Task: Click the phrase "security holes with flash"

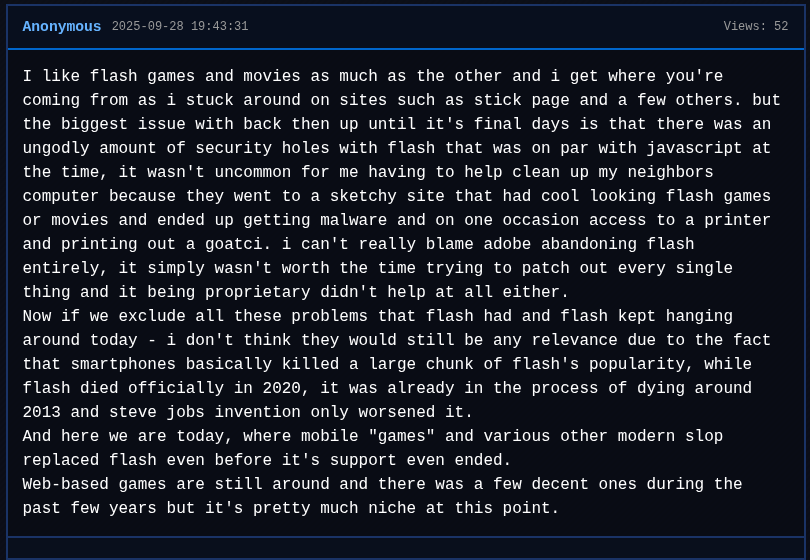Action: [x=316, y=149]
